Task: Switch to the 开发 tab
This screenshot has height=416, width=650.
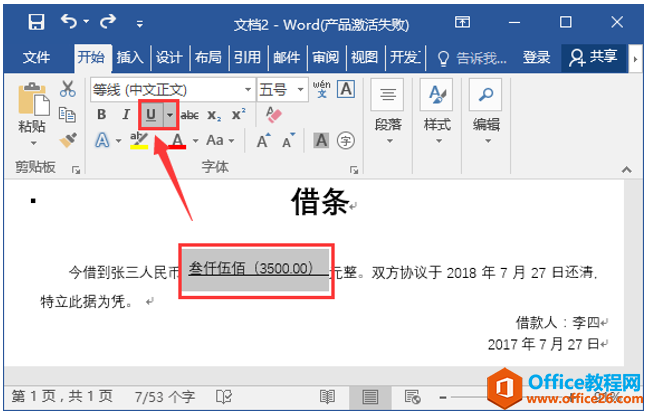Action: pyautogui.click(x=405, y=57)
